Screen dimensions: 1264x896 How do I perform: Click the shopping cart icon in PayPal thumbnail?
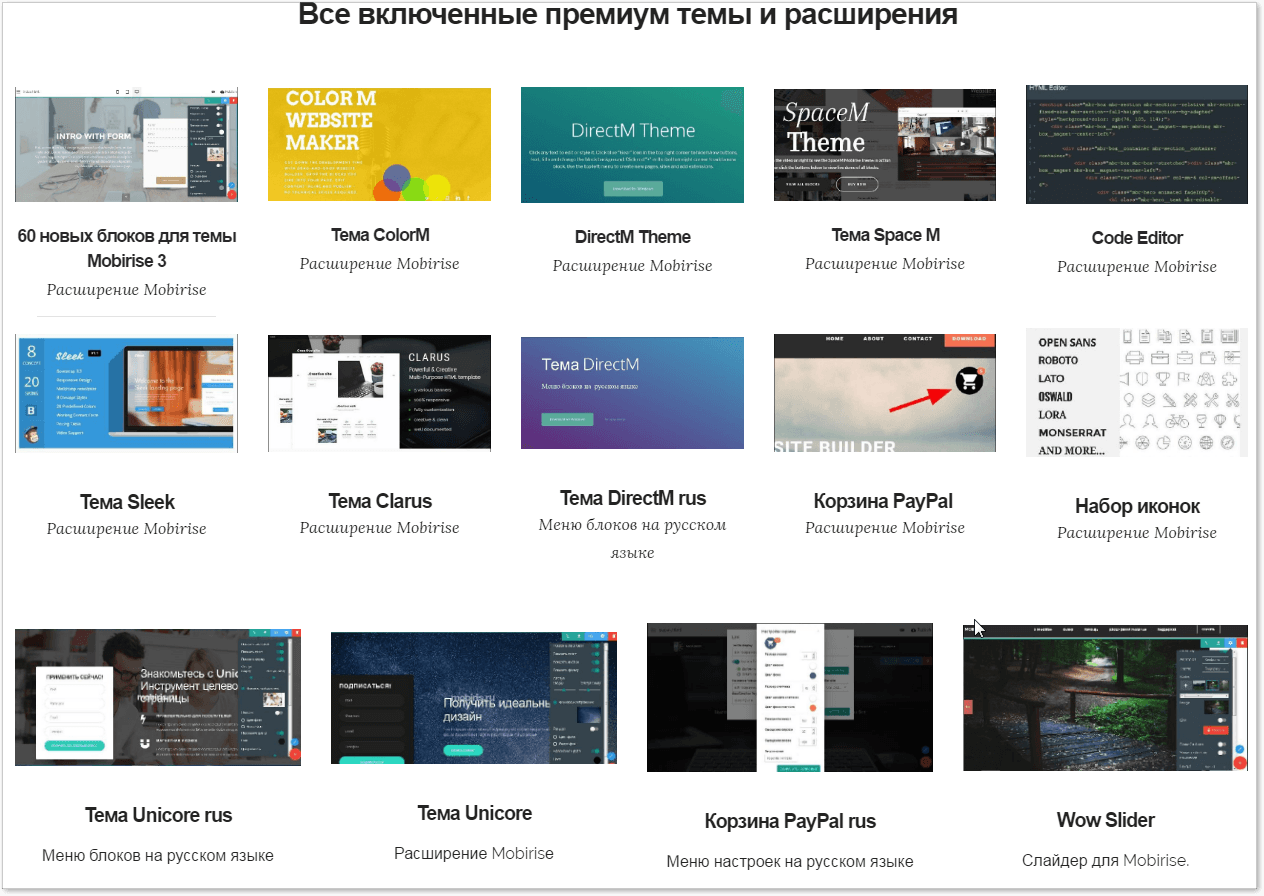(x=969, y=380)
